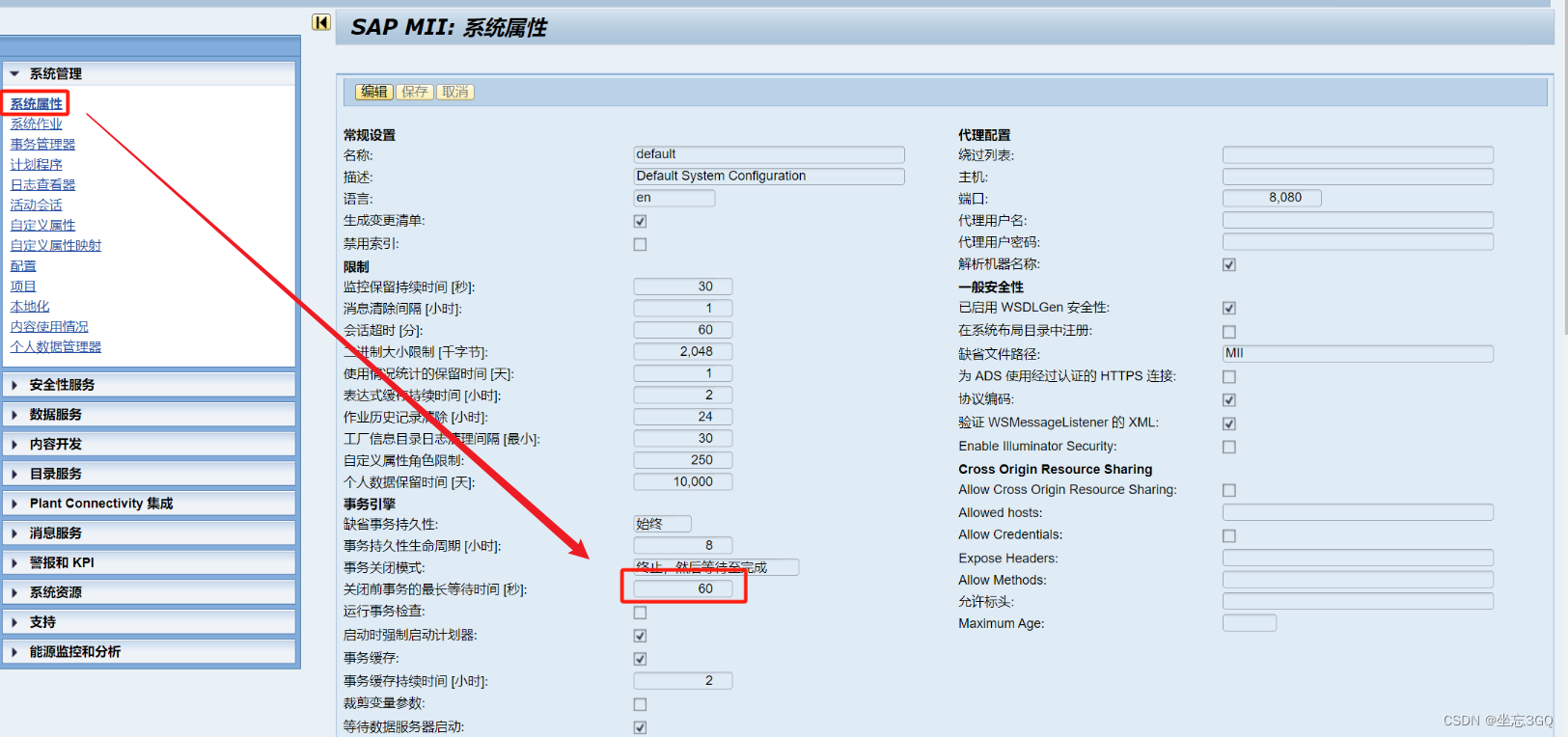Expand the 警报和 KPI section
This screenshot has width=1568, height=737.
point(150,562)
